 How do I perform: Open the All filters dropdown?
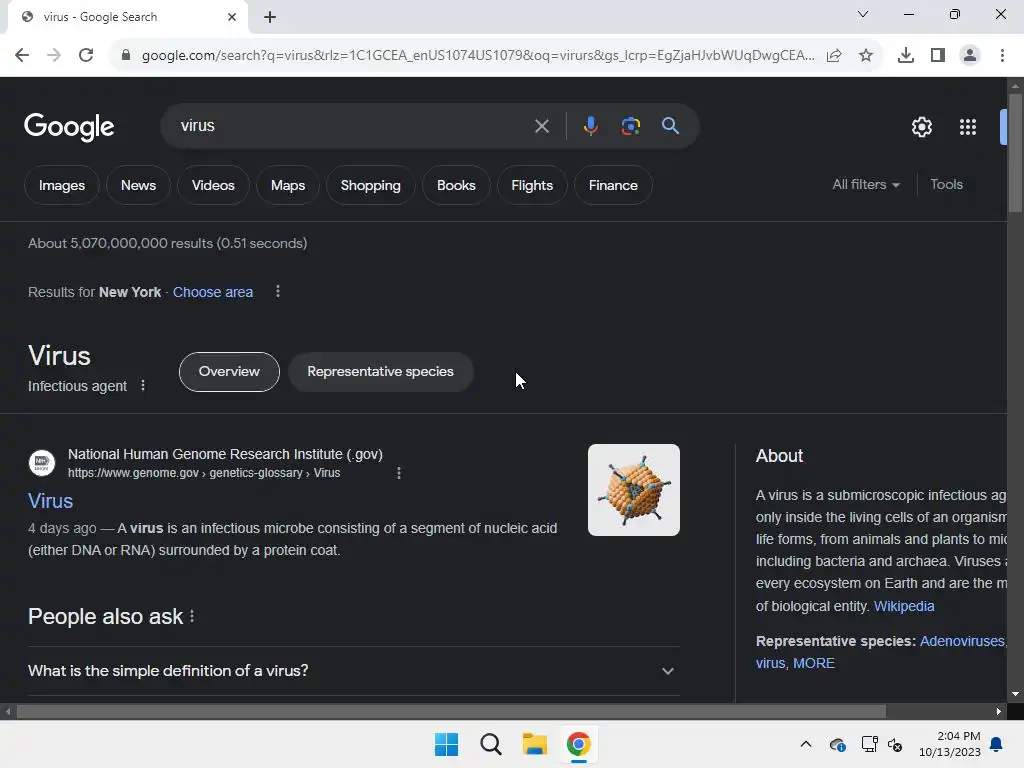pyautogui.click(x=866, y=185)
